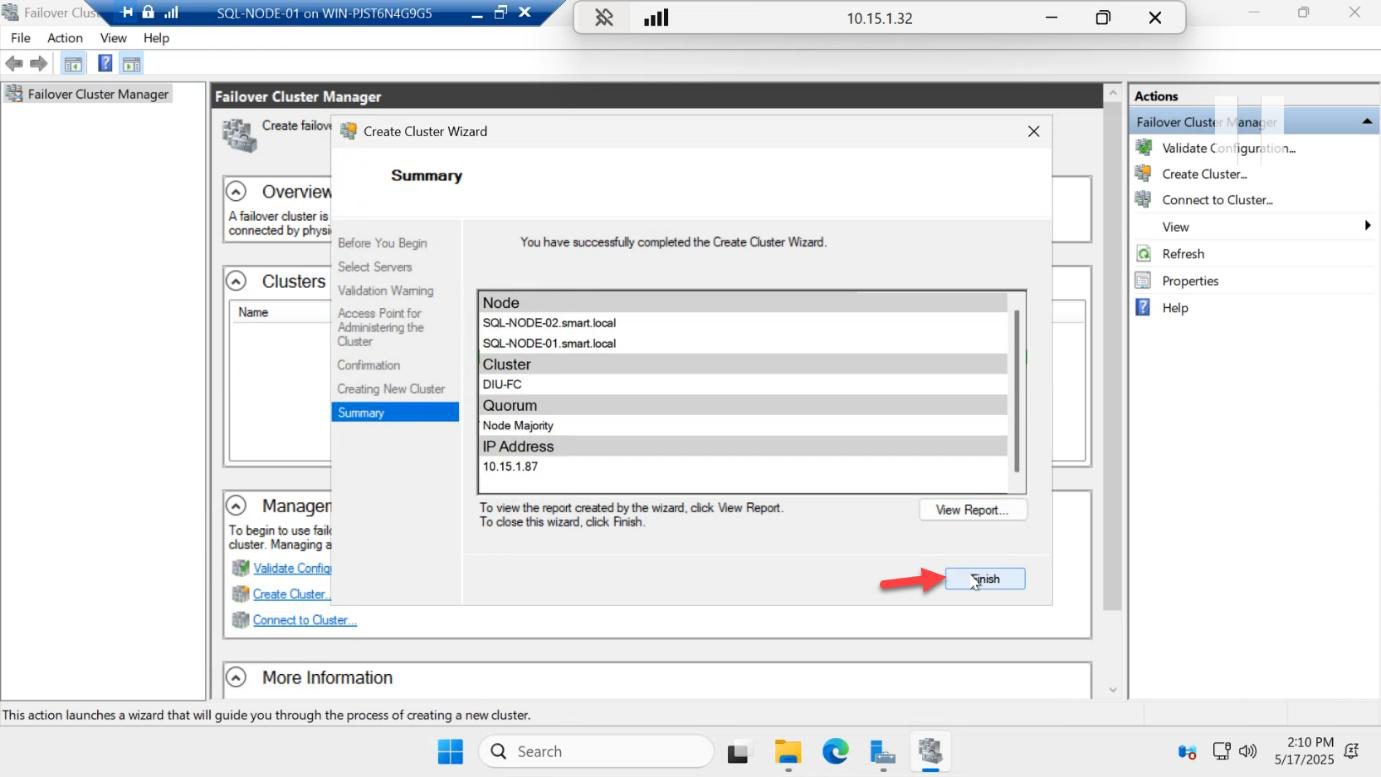Click Help icon in Actions pane
Image resolution: width=1381 pixels, height=777 pixels.
[1144, 308]
